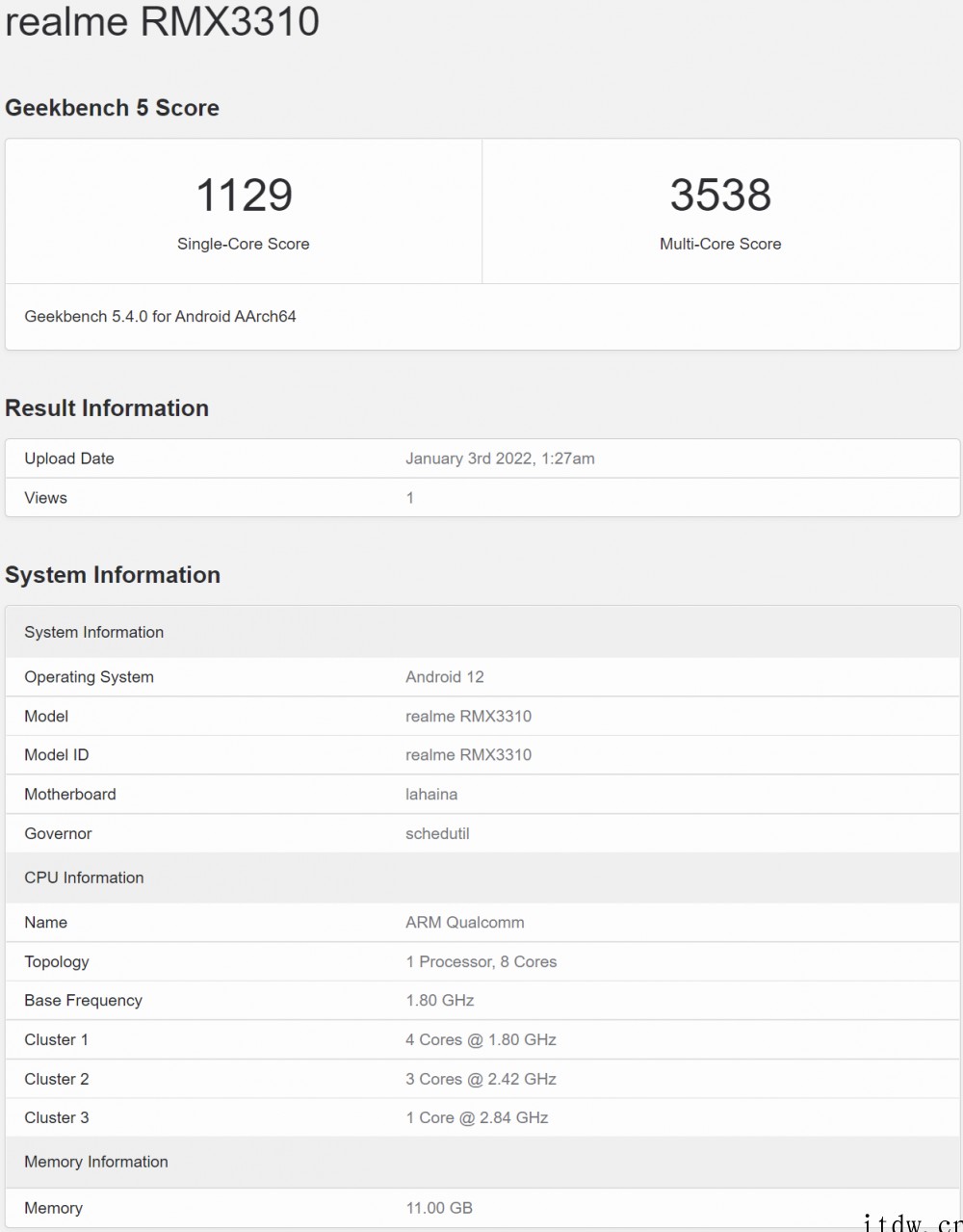Click the 'Base Frequency' label
Screen dimensions: 963x1232
(83, 1001)
